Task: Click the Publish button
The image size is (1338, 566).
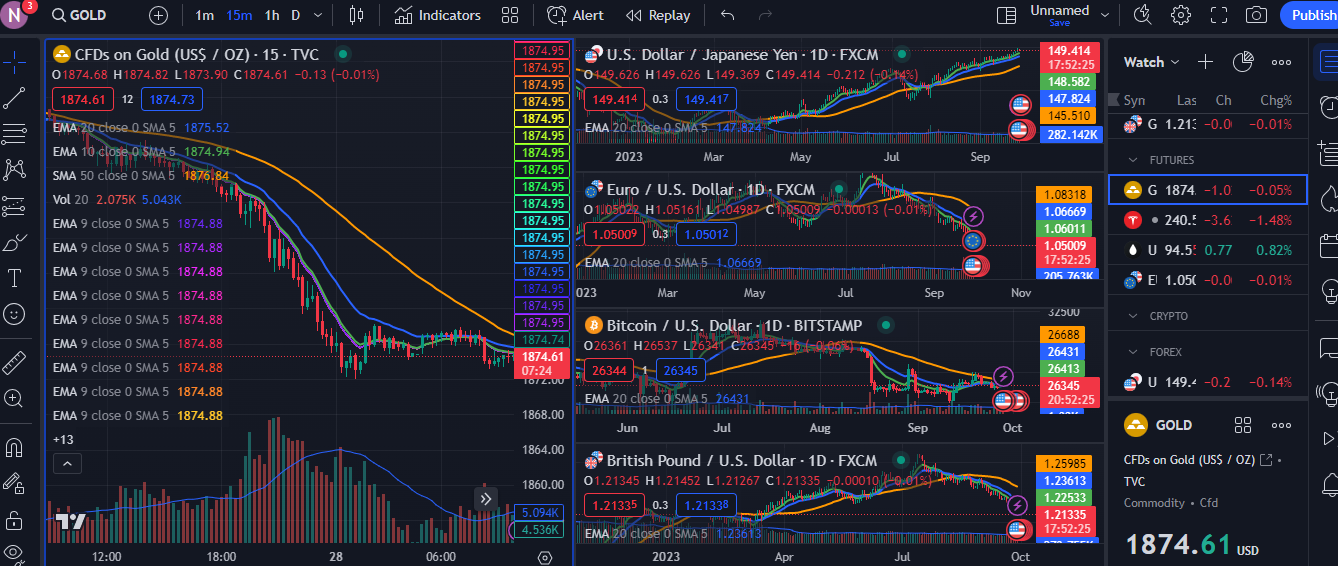Action: [1312, 15]
